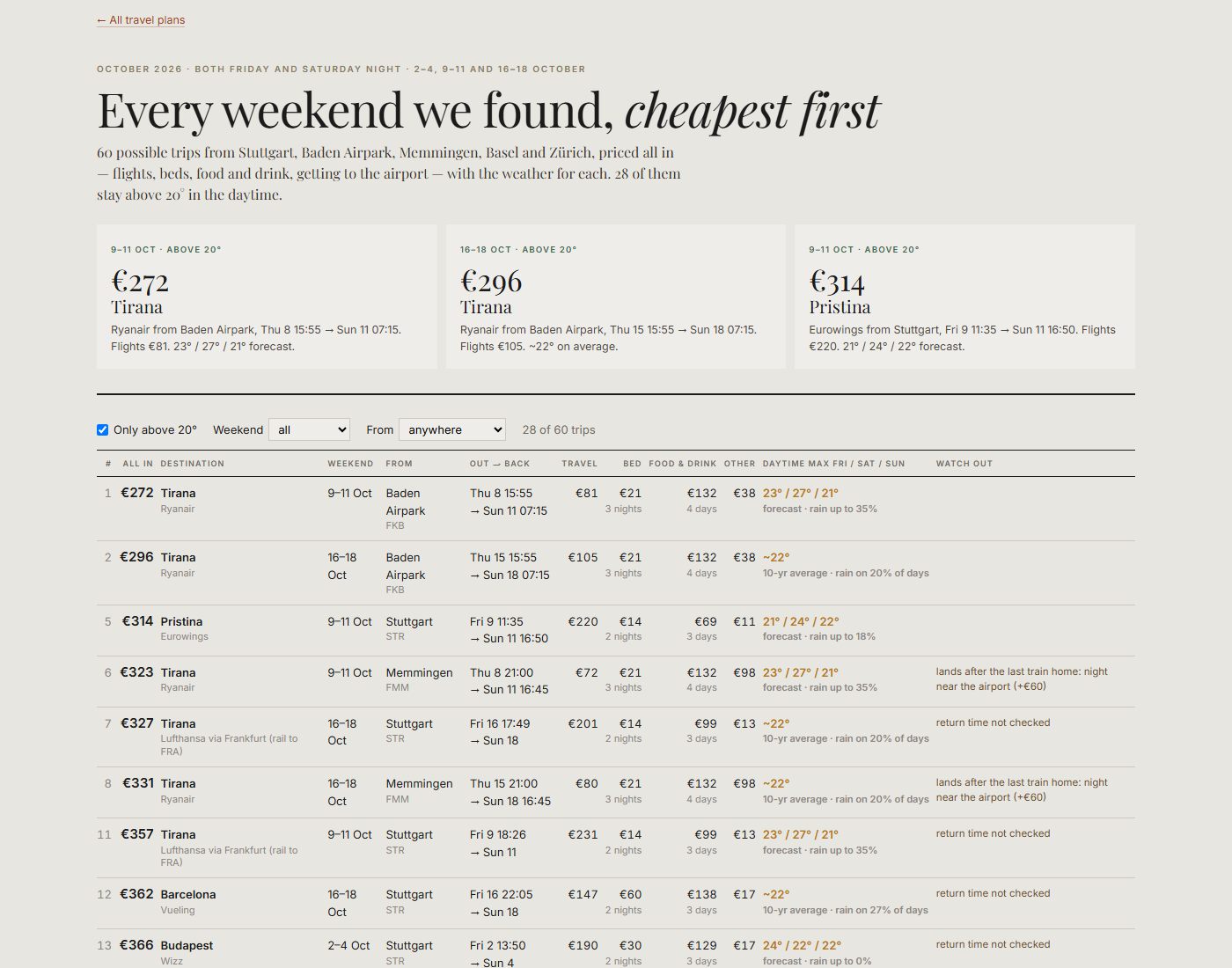
Task: Click the 'DAYTIME MAX FRI / SAT / SUN' header
Action: click(833, 464)
